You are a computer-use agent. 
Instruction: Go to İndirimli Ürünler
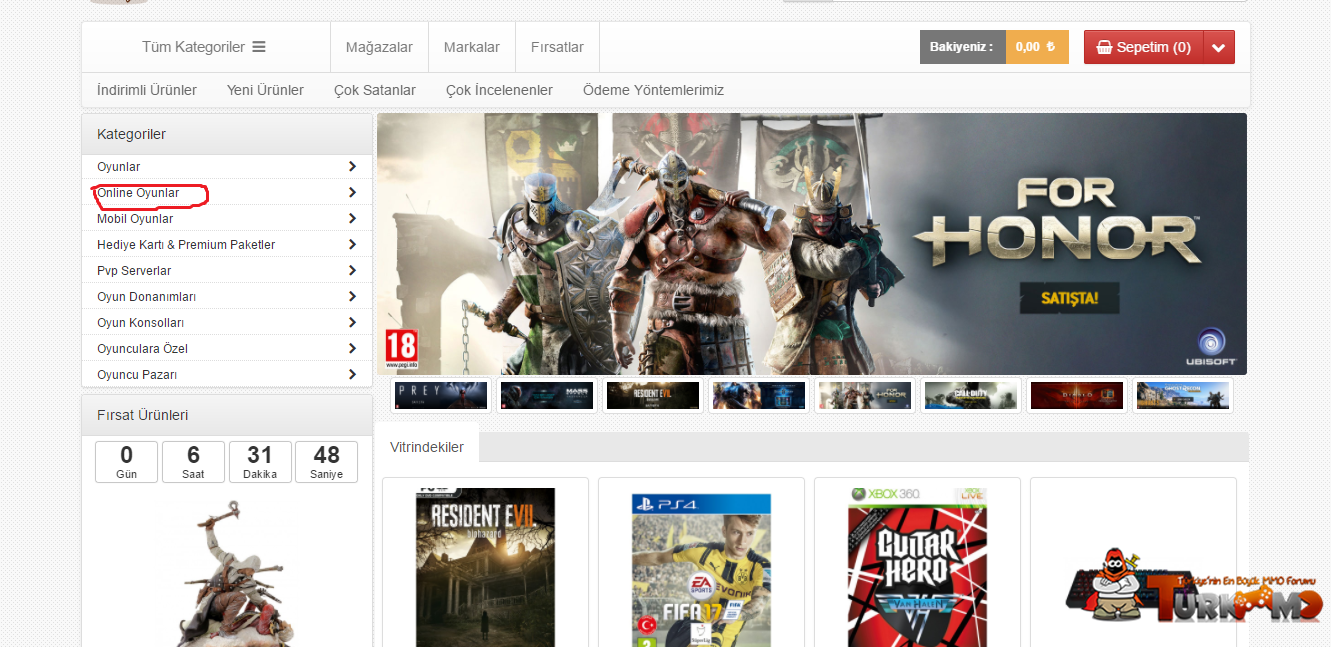(147, 90)
